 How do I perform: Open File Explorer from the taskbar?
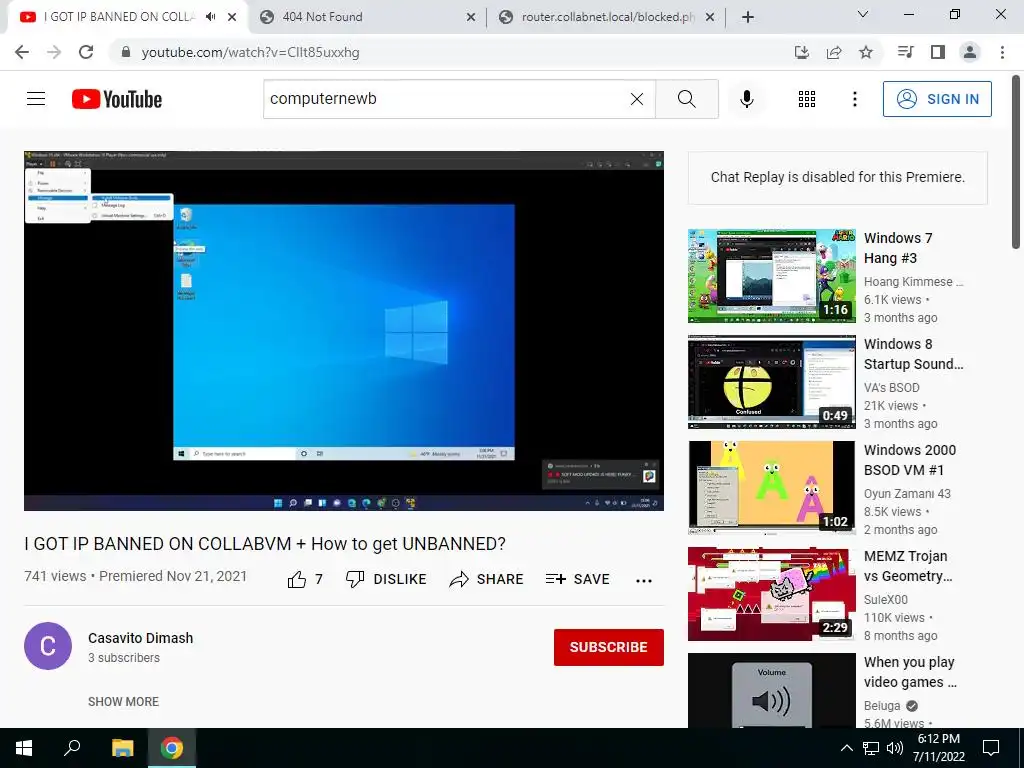click(x=122, y=748)
